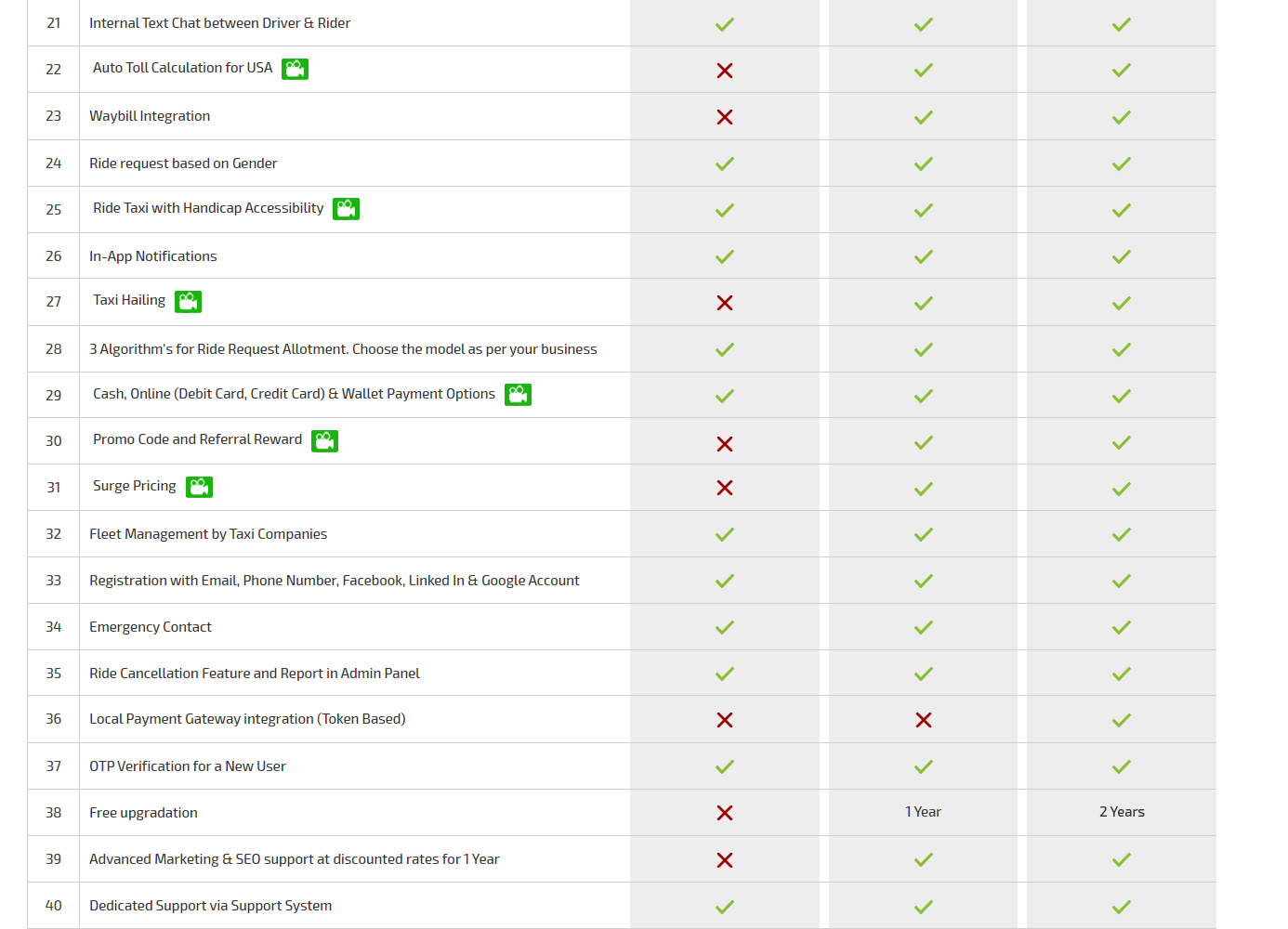This screenshot has width=1288, height=929.
Task: Click Fleet Management by Taxi Companies row
Action: pos(622,534)
